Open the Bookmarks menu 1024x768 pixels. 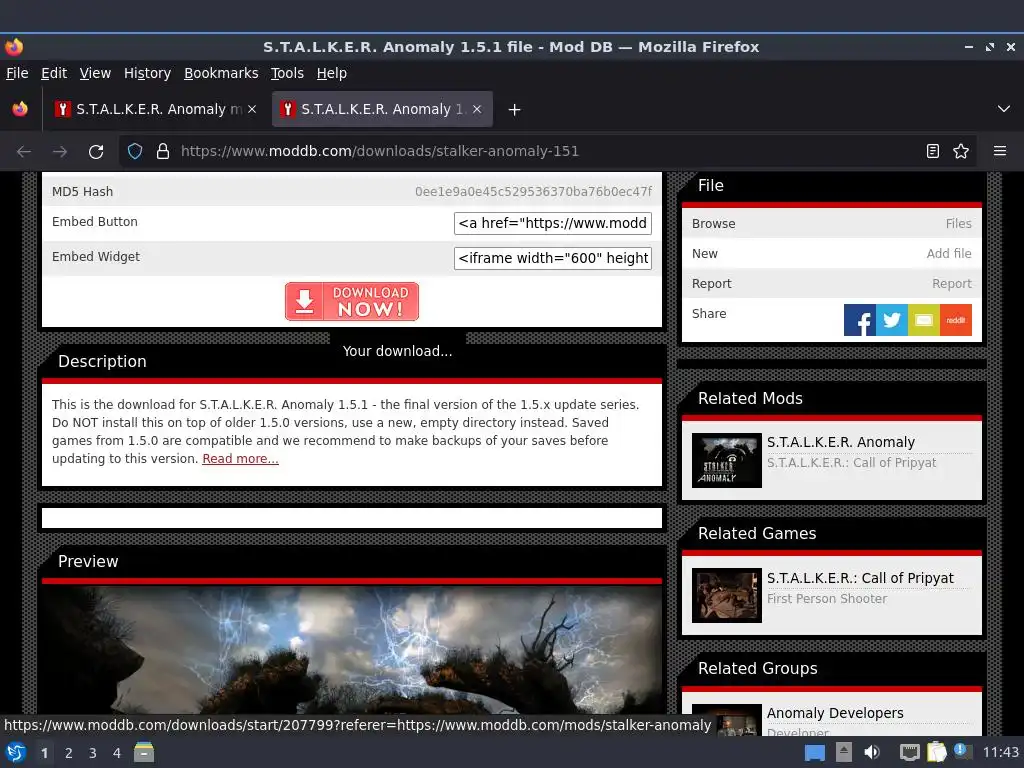221,73
